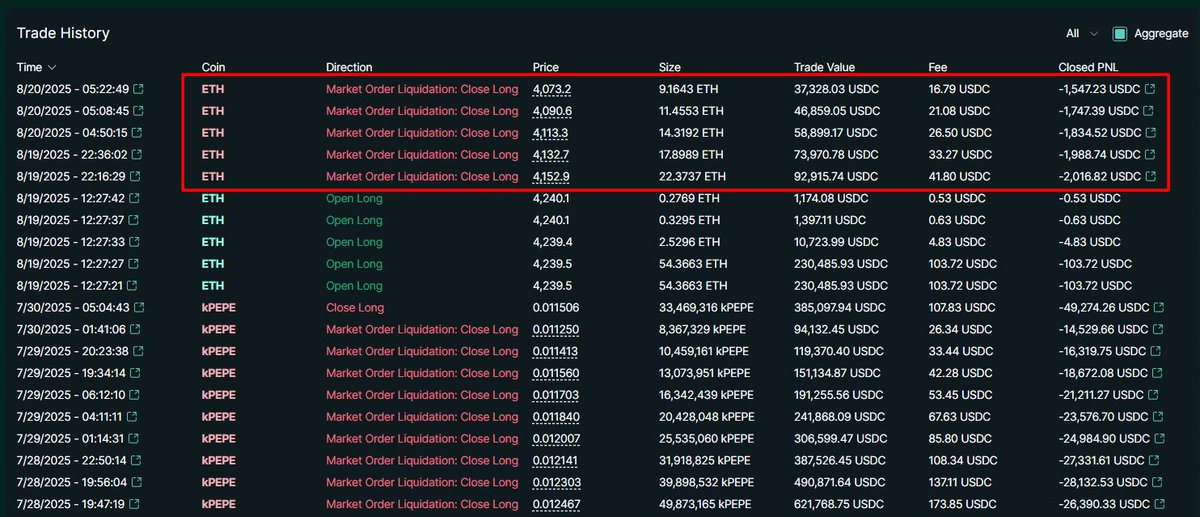The height and width of the screenshot is (517, 1200).
Task: Select ETH coin in first Open Long row
Action: (x=213, y=198)
